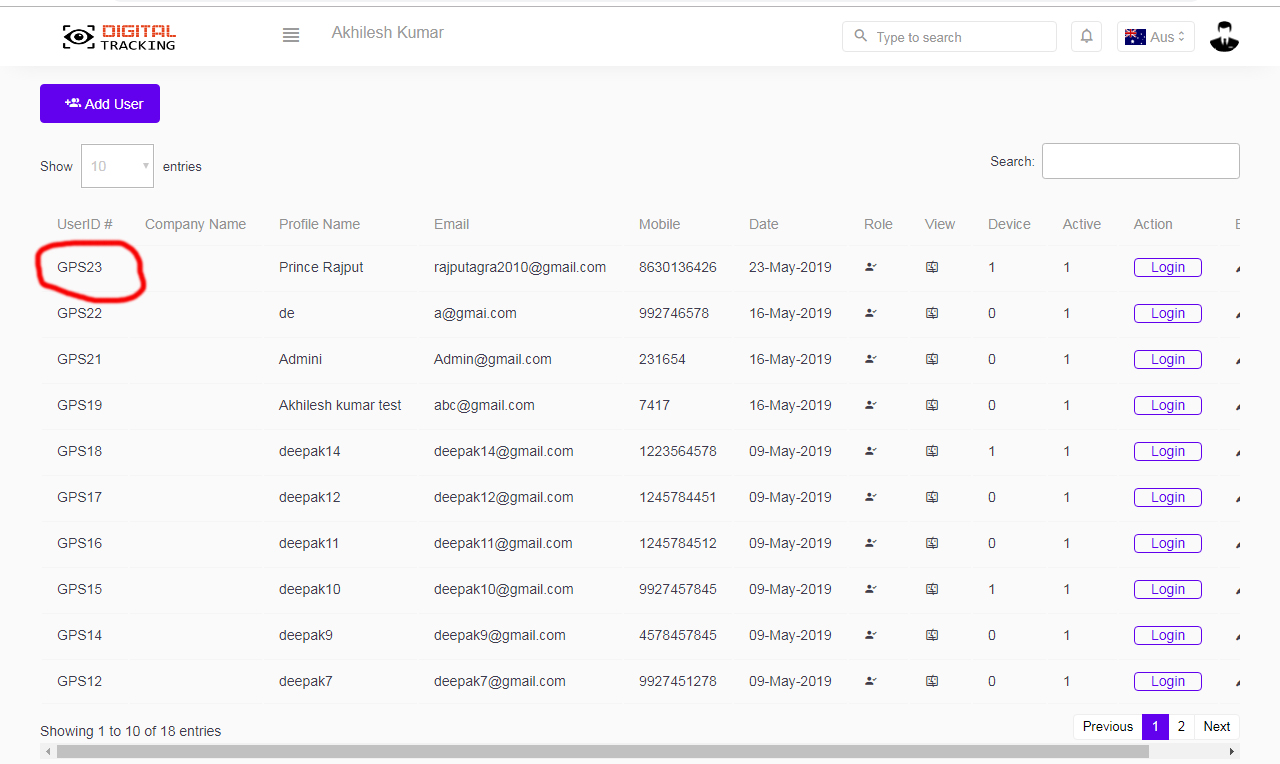This screenshot has width=1280, height=764.
Task: Click Role icon for deepak11
Action: point(871,543)
